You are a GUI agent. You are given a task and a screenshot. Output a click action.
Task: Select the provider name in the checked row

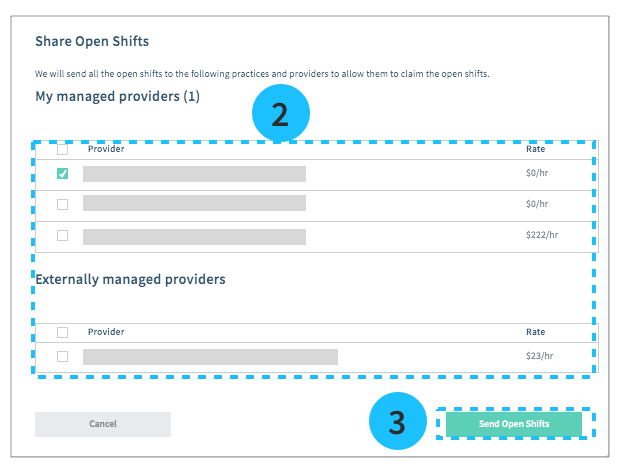tap(194, 174)
